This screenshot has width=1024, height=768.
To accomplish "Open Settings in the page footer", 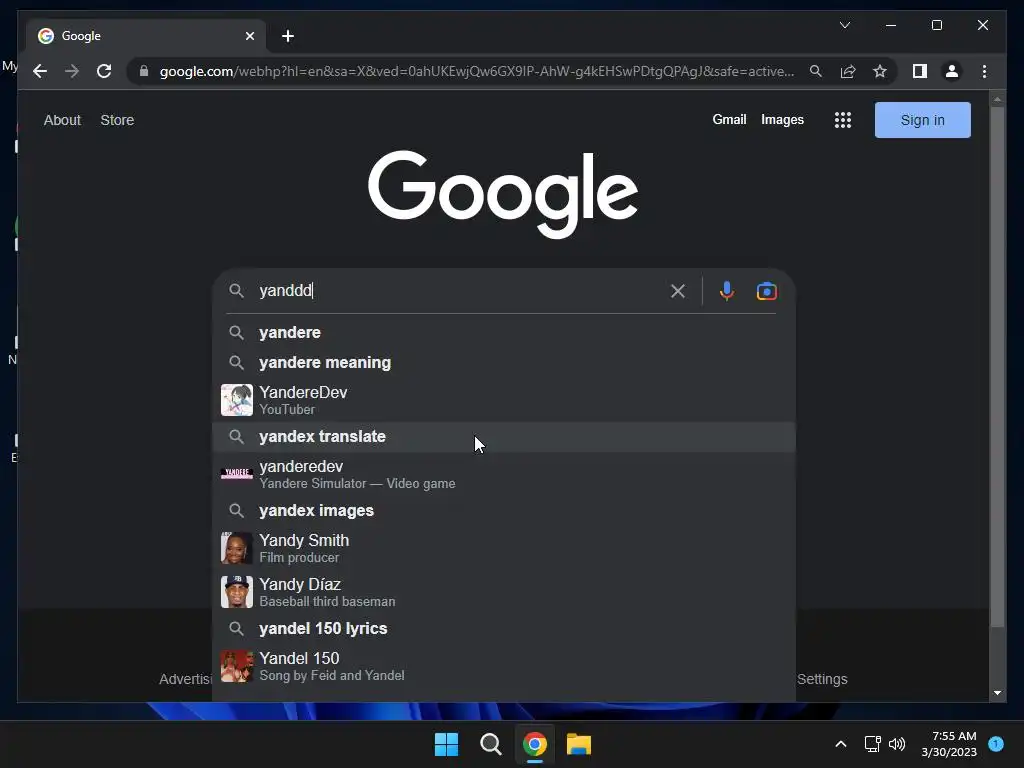I will click(822, 679).
